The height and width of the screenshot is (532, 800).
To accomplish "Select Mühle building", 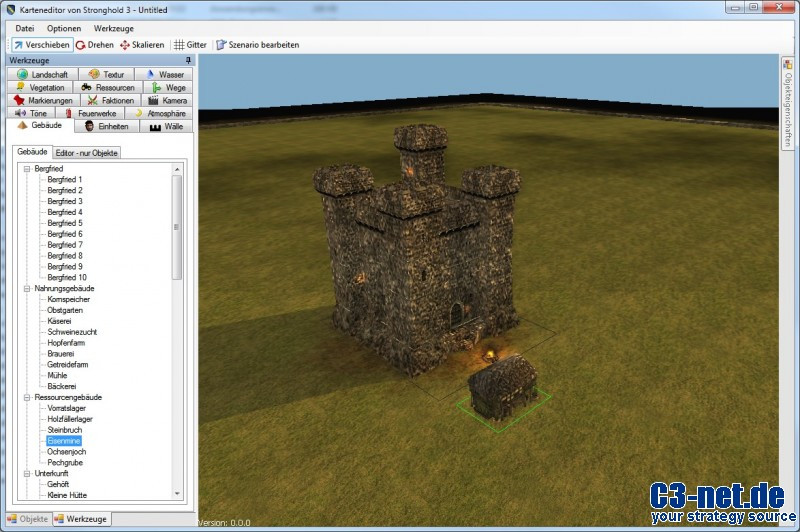I will tap(57, 375).
